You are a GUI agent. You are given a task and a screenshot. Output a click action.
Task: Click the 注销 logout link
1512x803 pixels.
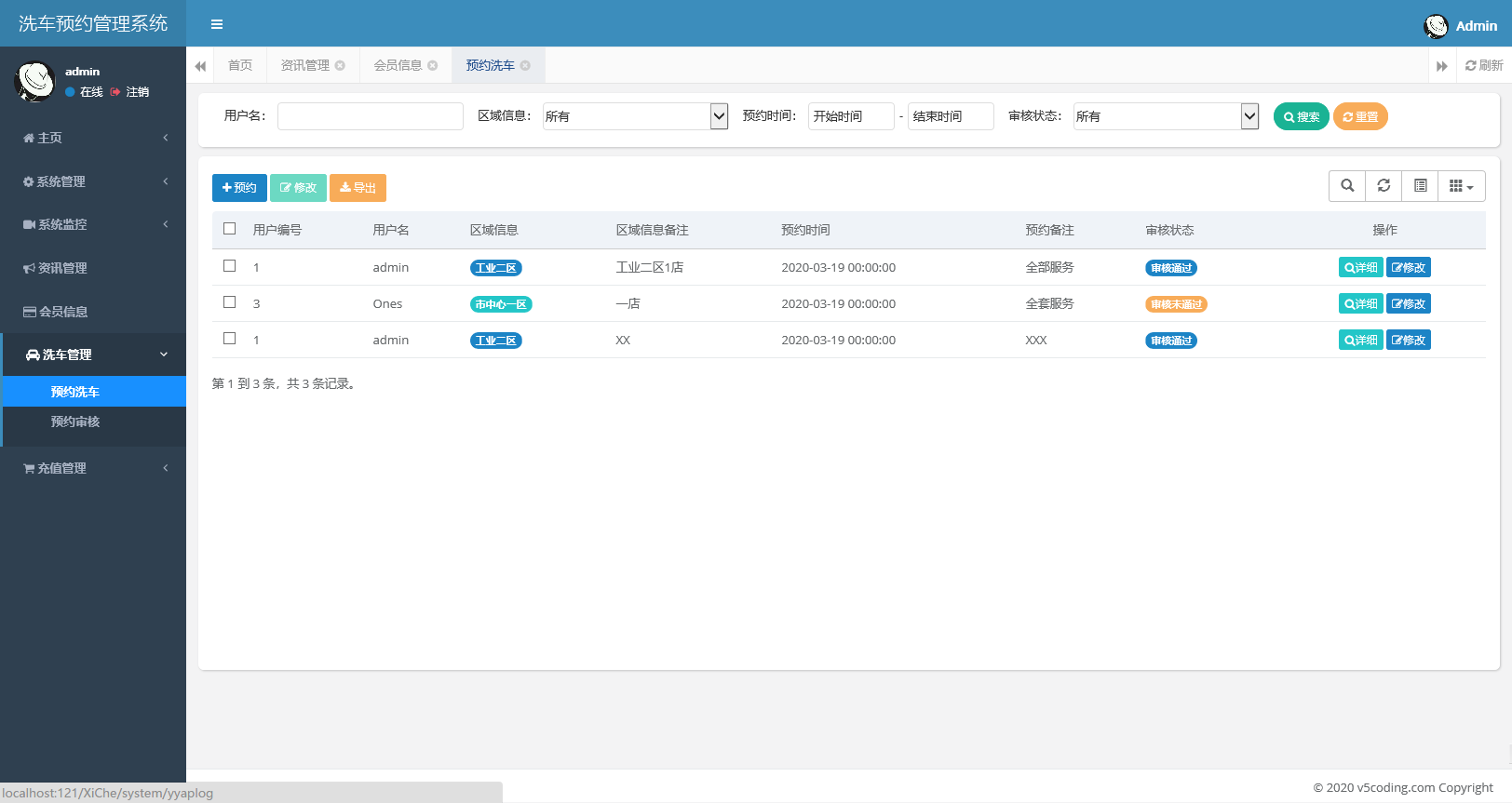129,92
